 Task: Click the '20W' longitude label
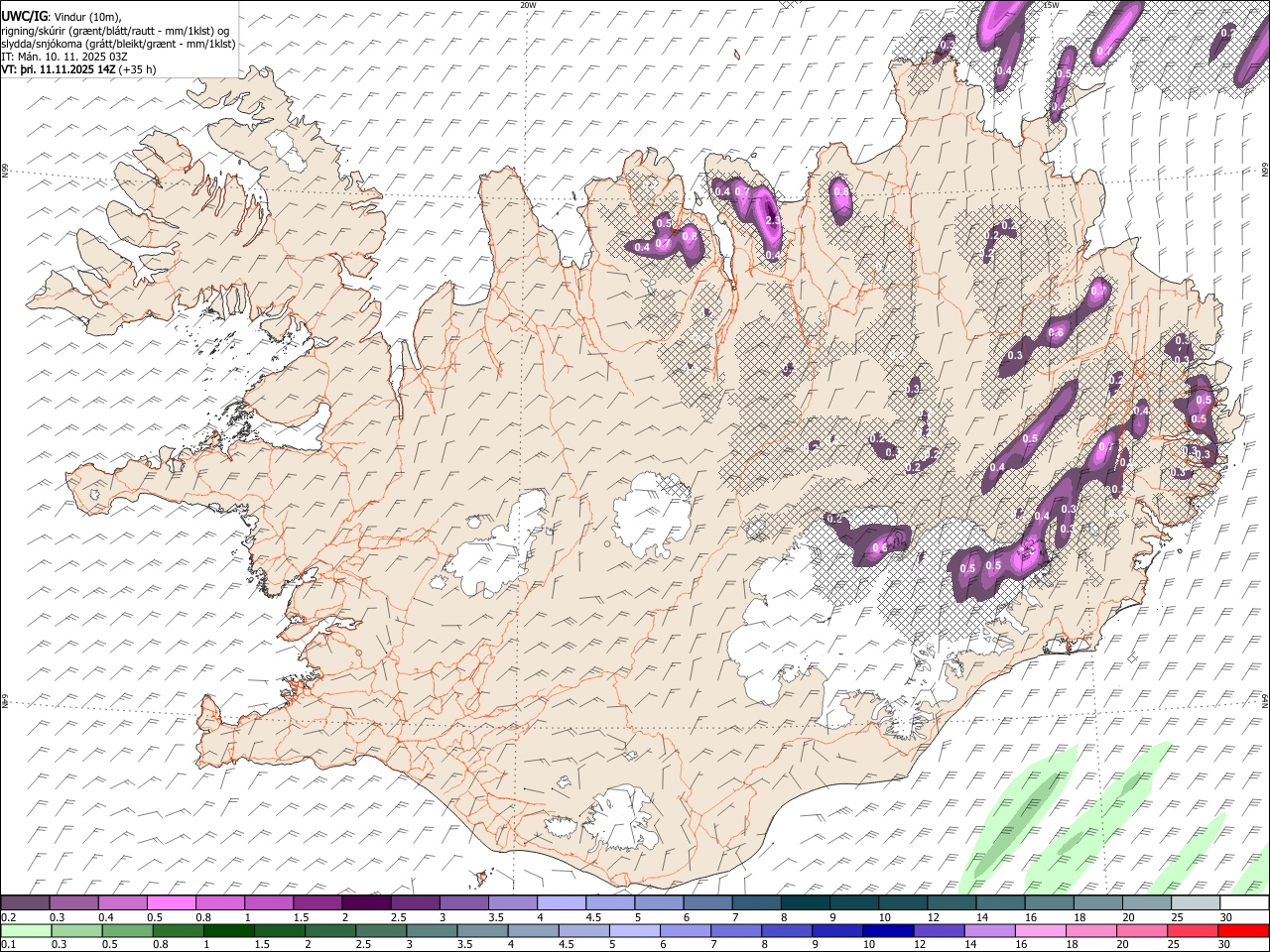(528, 4)
